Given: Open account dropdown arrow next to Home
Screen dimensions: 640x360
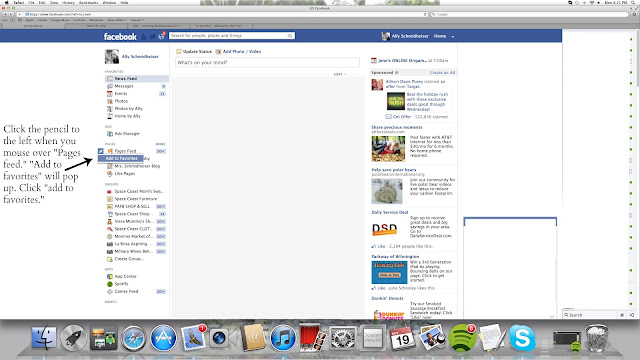Looking at the screenshot, I should pos(453,36).
